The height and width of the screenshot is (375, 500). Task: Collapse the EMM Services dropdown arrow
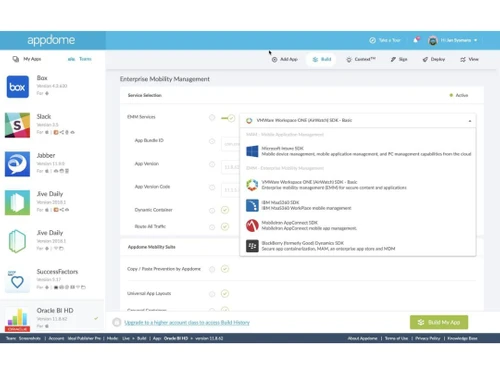tap(470, 121)
